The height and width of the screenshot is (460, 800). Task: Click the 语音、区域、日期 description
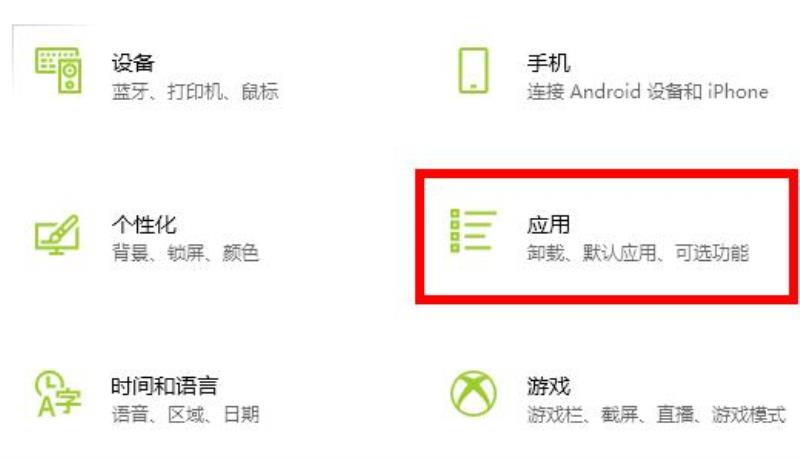[x=185, y=414]
